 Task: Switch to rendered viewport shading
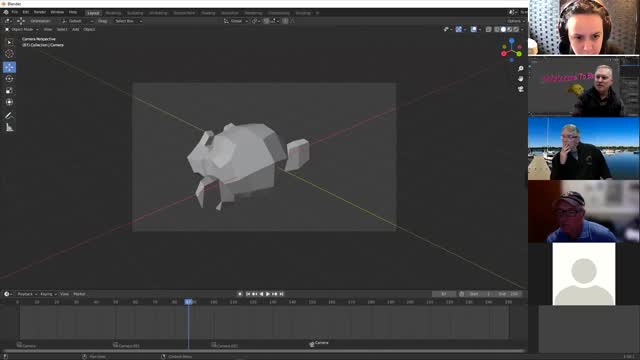pos(516,29)
